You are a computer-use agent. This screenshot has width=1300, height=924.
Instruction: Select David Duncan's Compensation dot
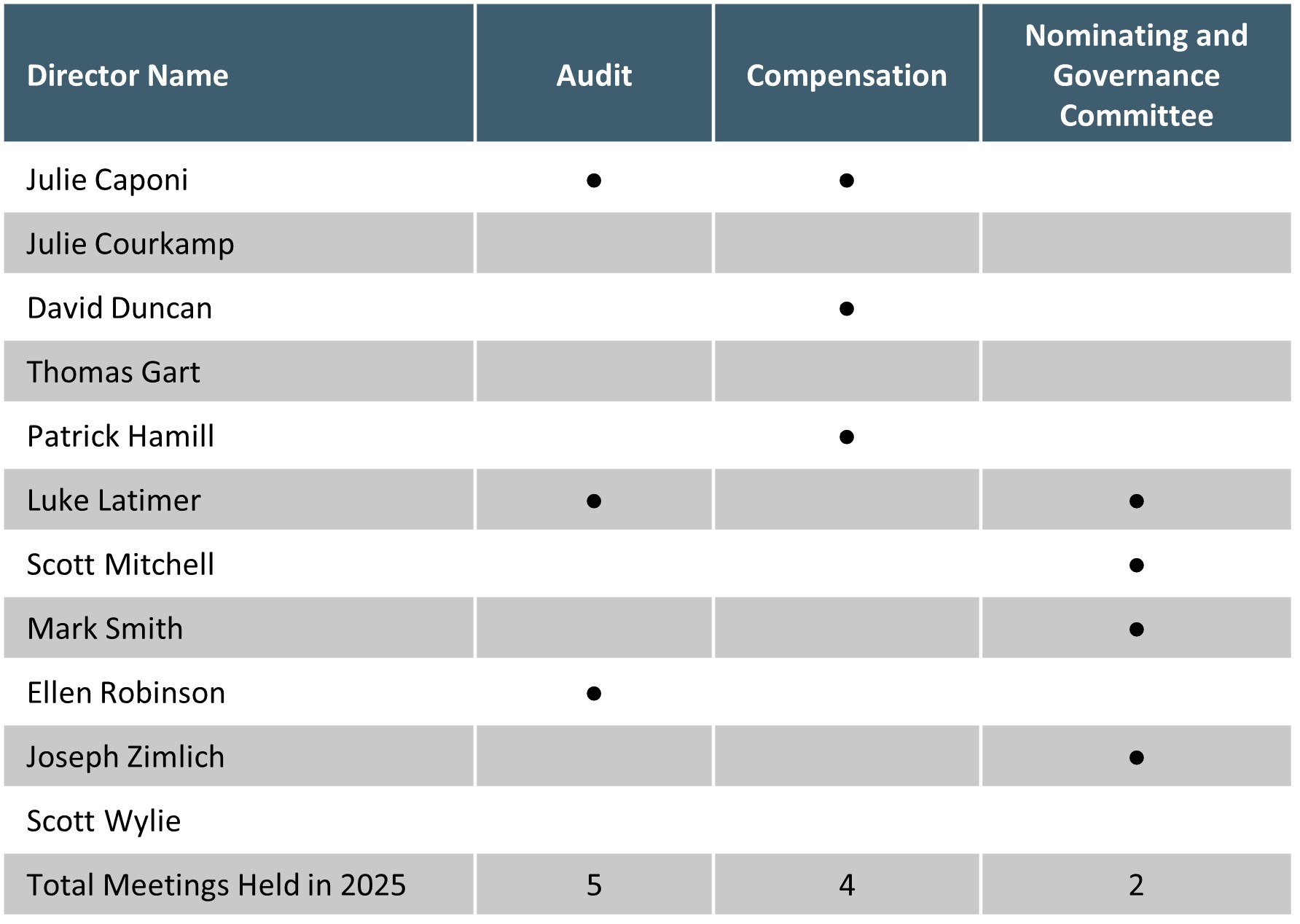point(846,308)
